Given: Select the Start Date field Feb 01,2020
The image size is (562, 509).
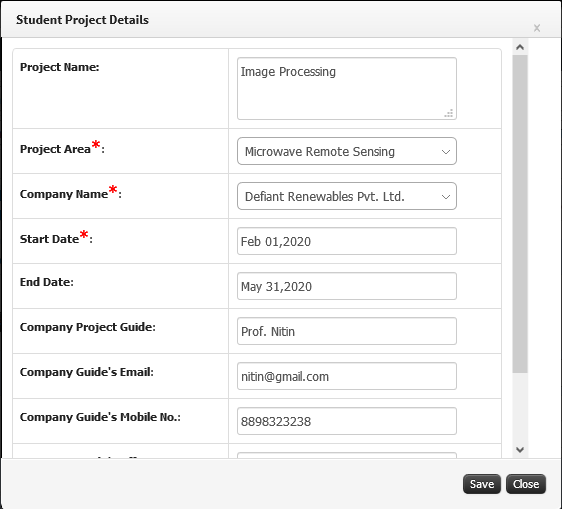Looking at the screenshot, I should [x=347, y=241].
